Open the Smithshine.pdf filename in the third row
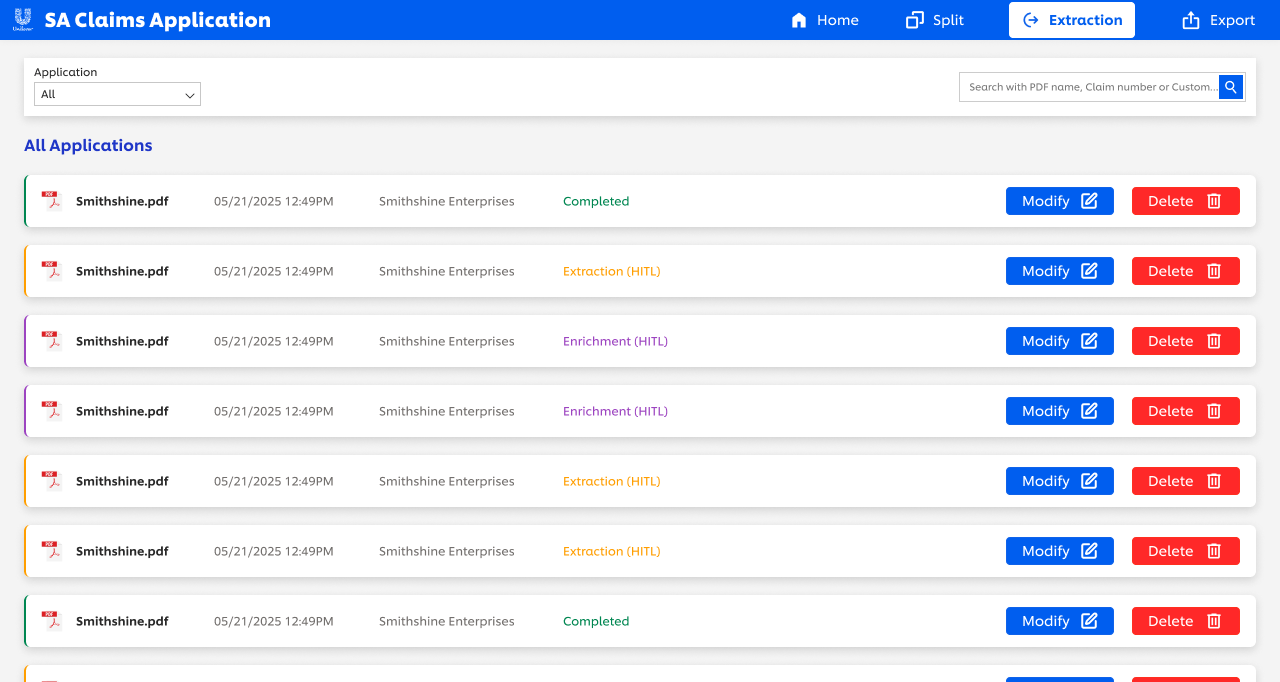 click(x=122, y=341)
